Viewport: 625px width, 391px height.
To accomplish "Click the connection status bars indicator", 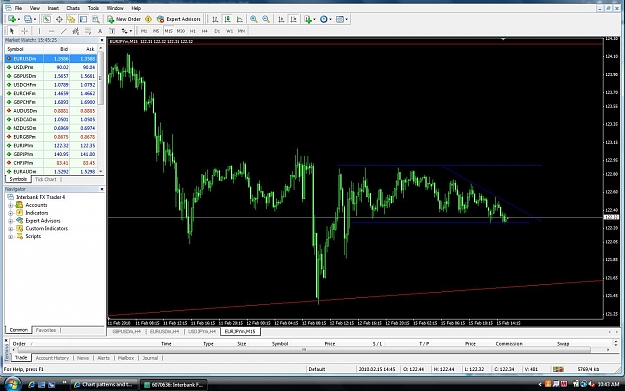I will pos(558,369).
